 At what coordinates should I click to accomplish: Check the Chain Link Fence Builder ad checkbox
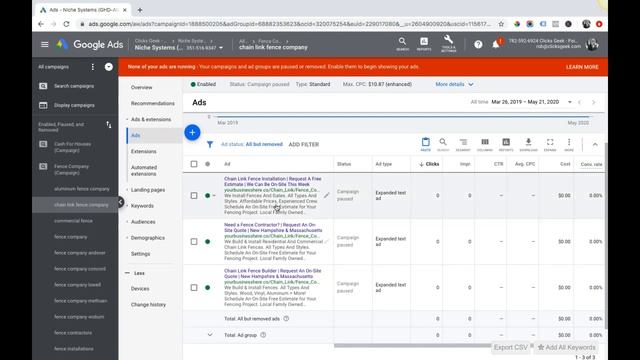[x=194, y=287]
